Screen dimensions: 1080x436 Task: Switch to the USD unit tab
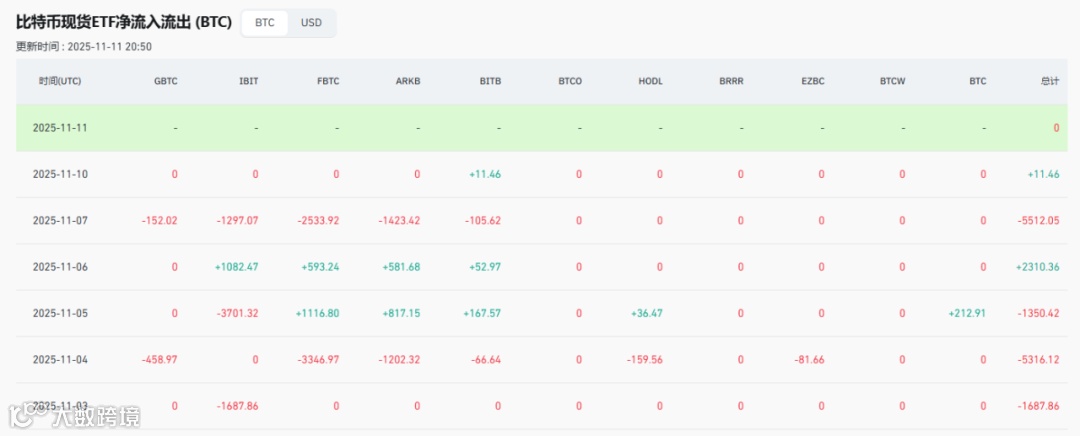(x=311, y=23)
